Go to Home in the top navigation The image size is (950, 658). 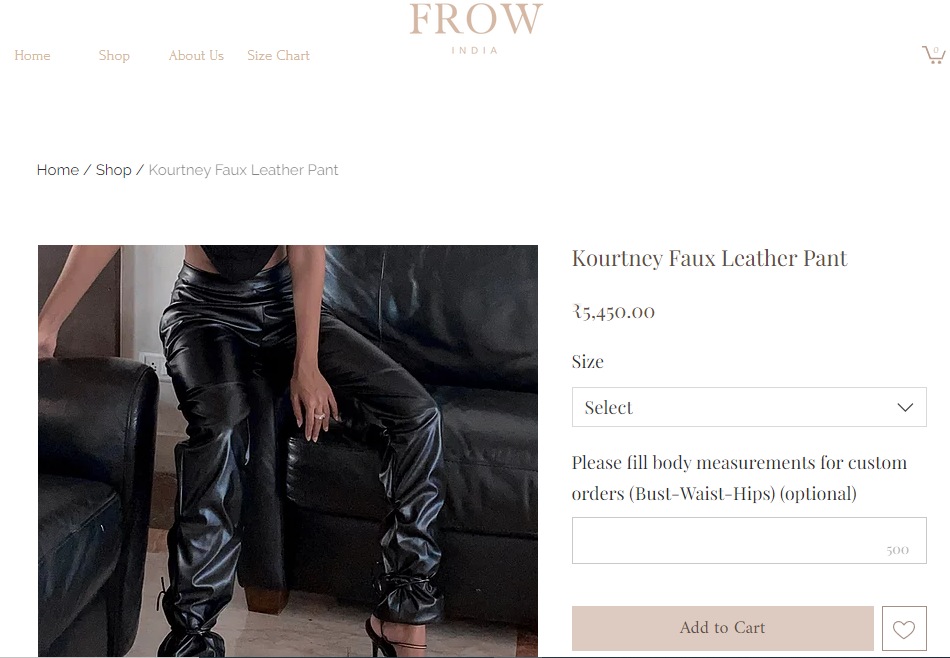click(x=32, y=55)
